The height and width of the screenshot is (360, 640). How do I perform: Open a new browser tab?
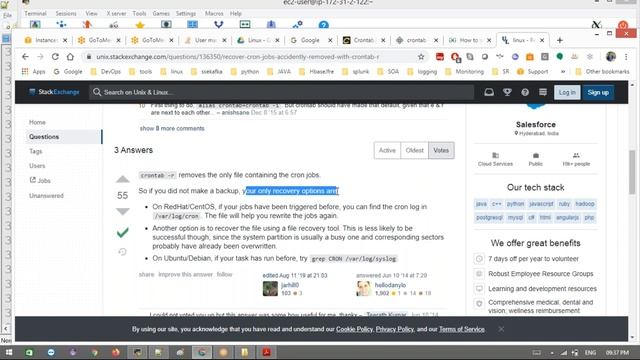click(x=560, y=40)
